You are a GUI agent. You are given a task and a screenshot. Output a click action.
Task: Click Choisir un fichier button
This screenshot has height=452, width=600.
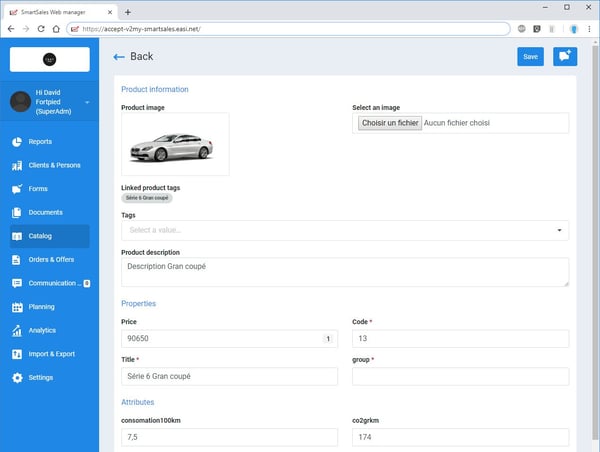coord(389,123)
